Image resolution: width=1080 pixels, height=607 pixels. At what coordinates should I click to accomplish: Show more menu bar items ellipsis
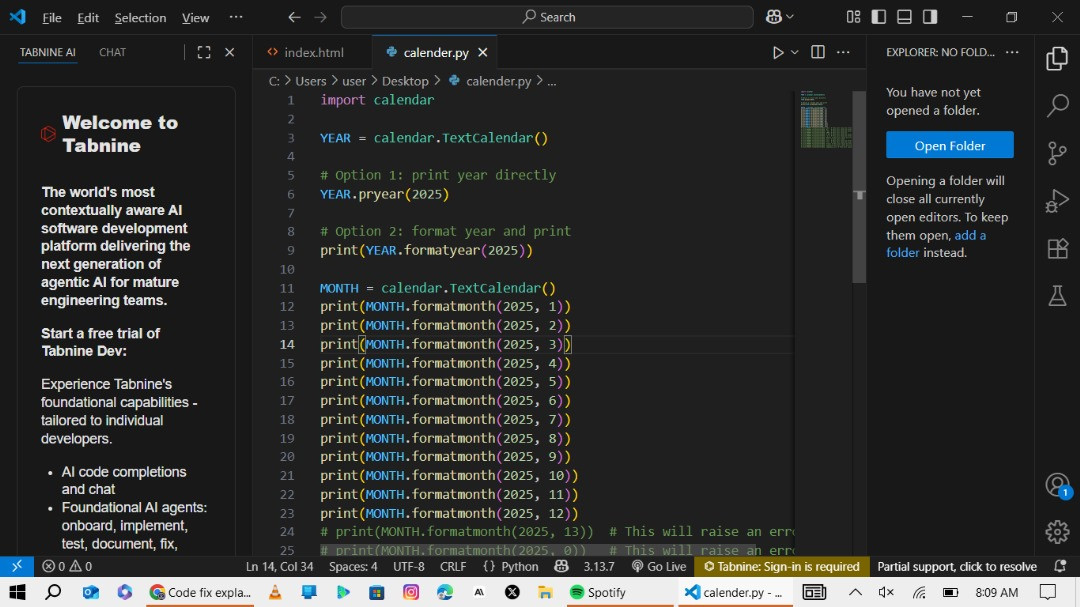(x=236, y=17)
